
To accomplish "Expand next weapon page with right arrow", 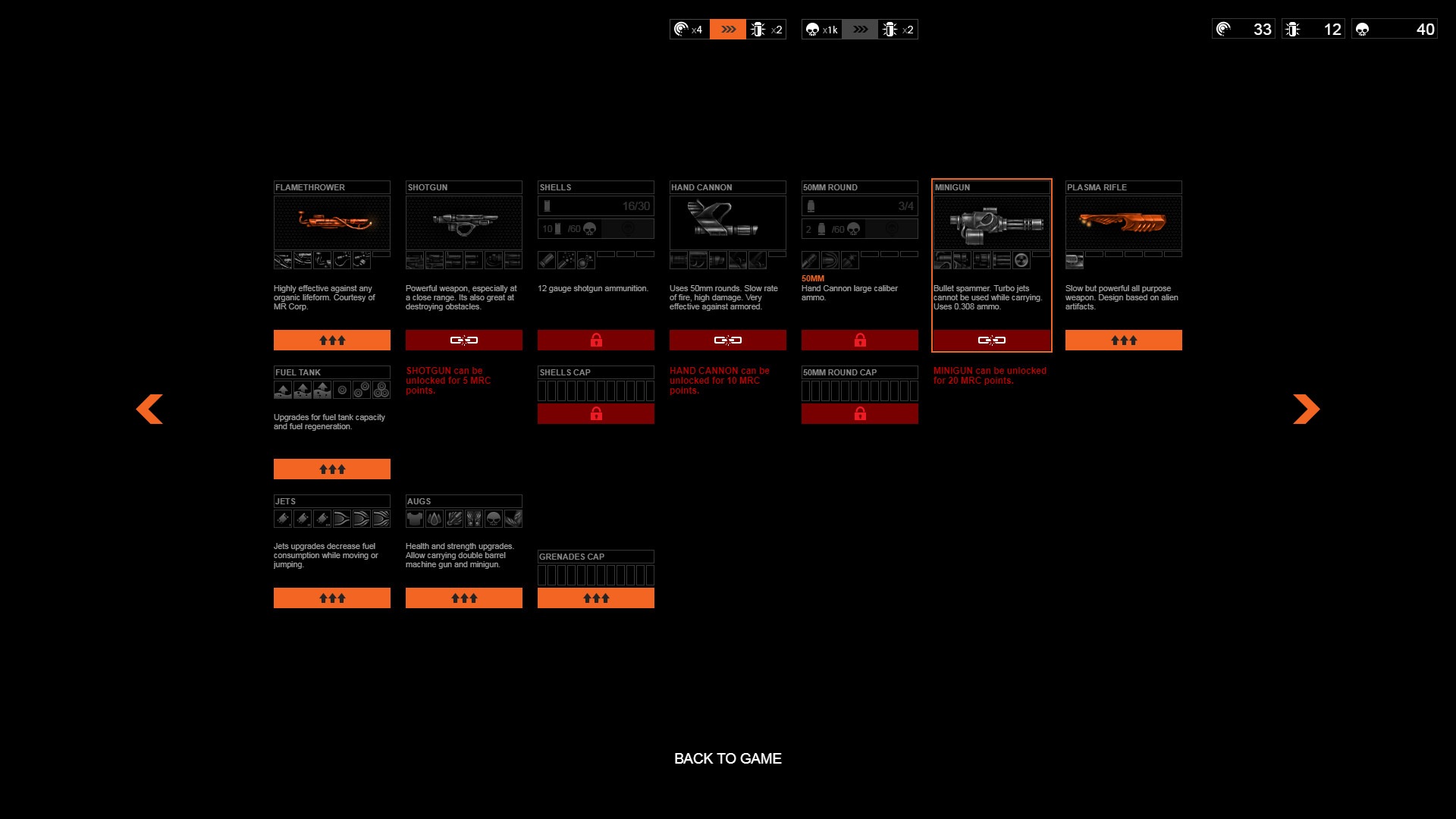I will 1306,409.
